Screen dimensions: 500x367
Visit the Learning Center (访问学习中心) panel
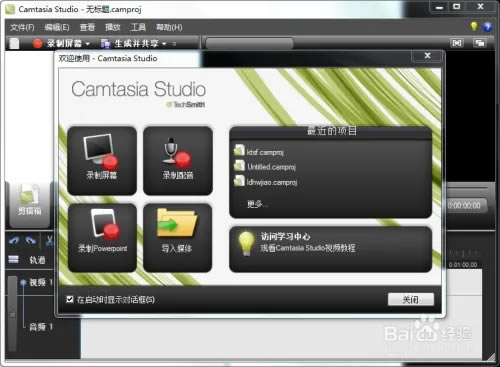331,249
